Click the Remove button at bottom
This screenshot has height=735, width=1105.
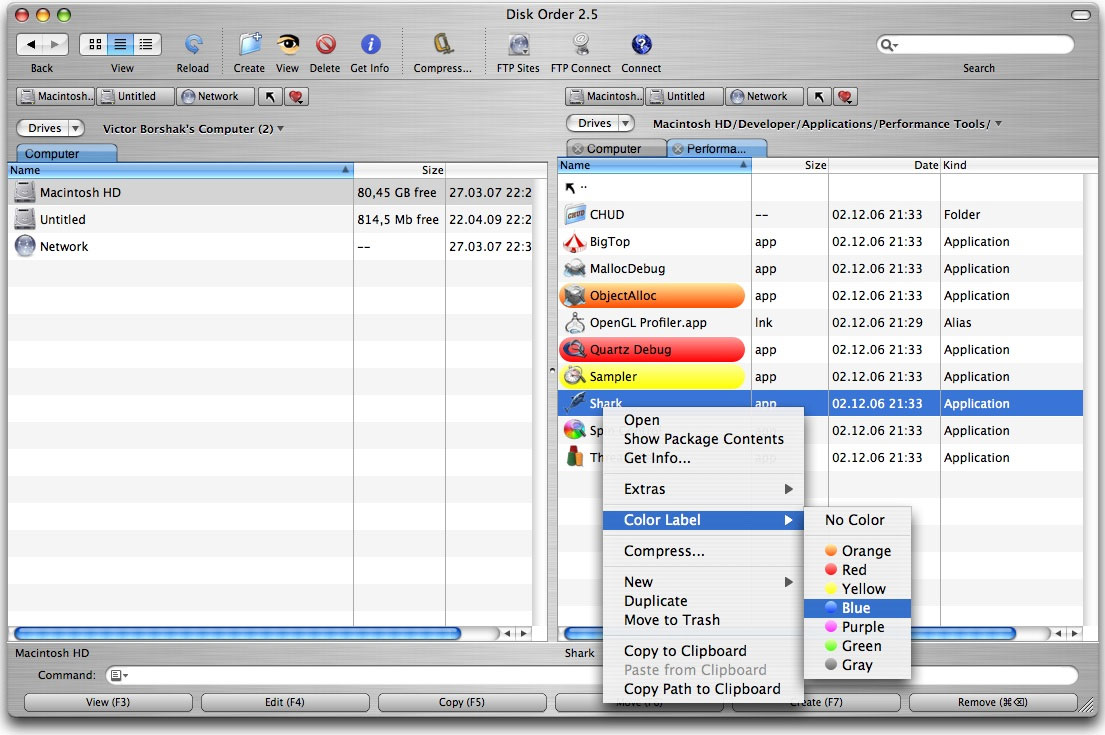coord(992,703)
